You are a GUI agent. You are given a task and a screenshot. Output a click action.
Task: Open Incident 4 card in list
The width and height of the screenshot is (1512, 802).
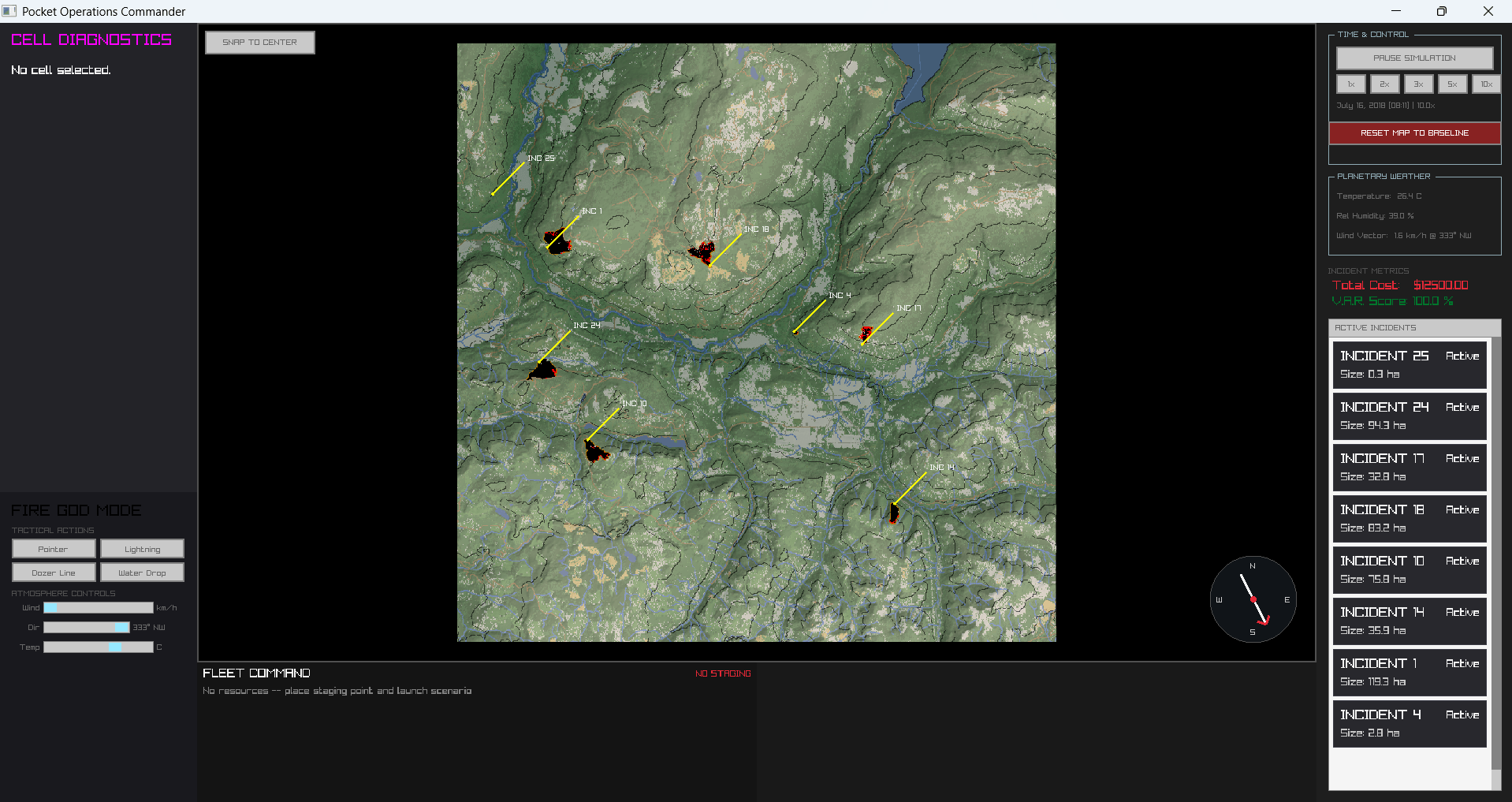(x=1410, y=724)
